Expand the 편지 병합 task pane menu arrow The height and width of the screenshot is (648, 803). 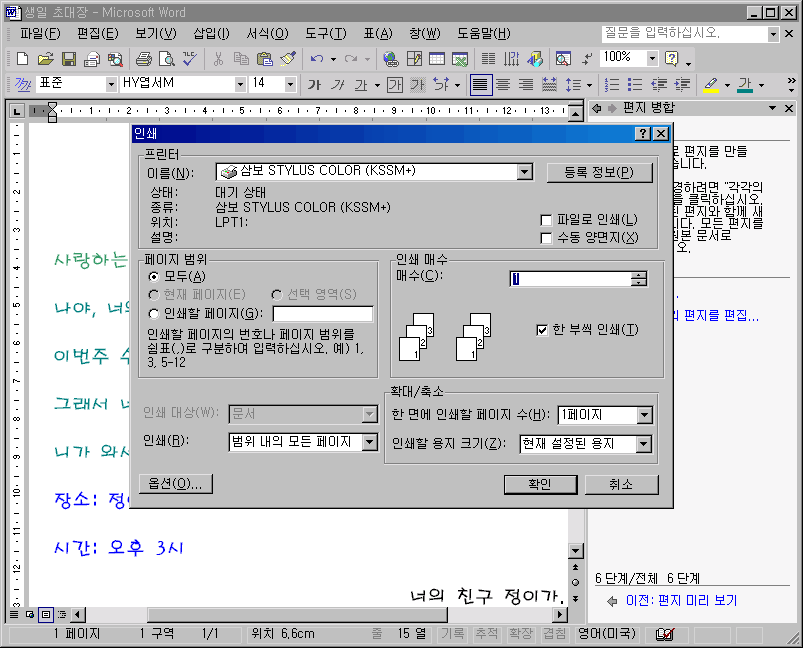(x=772, y=108)
